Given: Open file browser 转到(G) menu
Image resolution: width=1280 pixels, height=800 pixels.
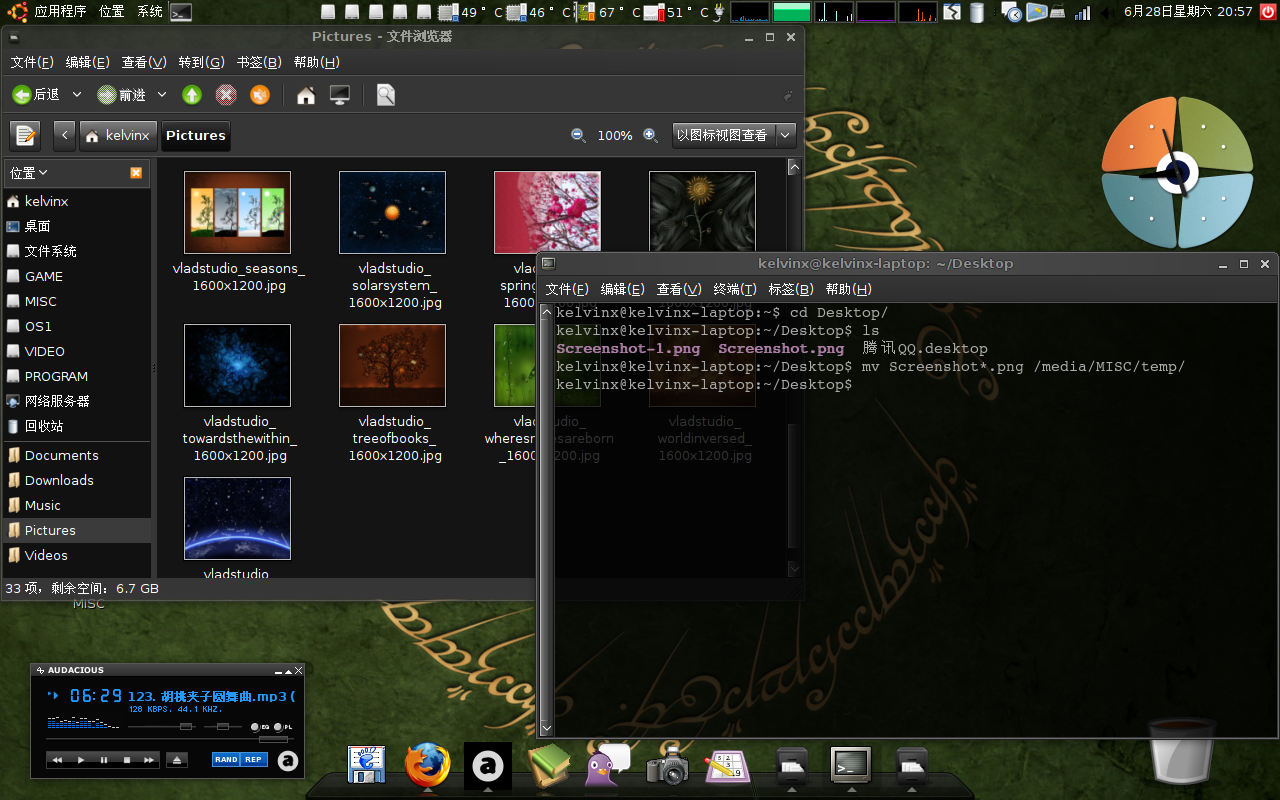Looking at the screenshot, I should (201, 62).
